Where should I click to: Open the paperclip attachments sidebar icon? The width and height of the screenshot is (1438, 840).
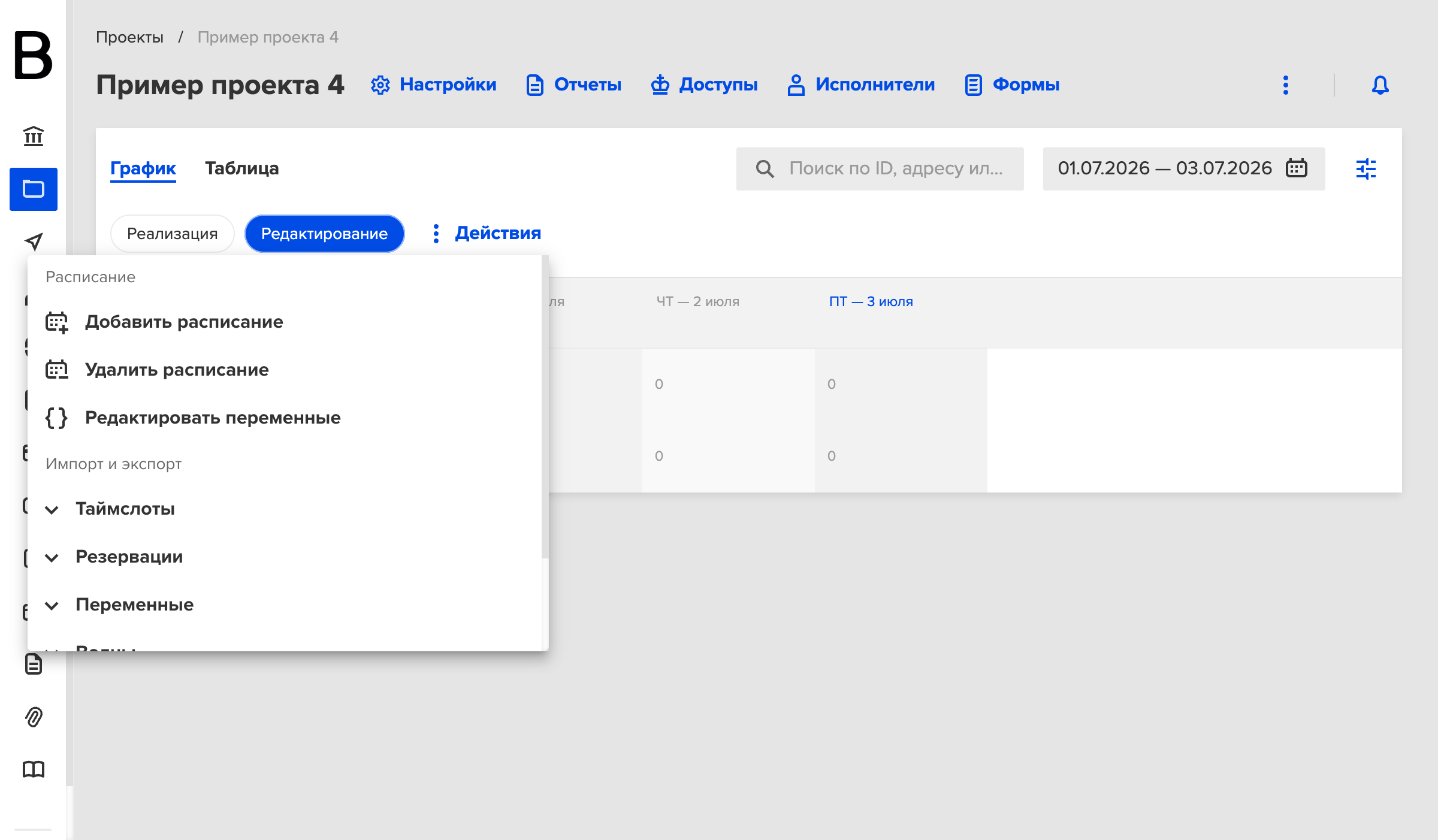(x=34, y=717)
